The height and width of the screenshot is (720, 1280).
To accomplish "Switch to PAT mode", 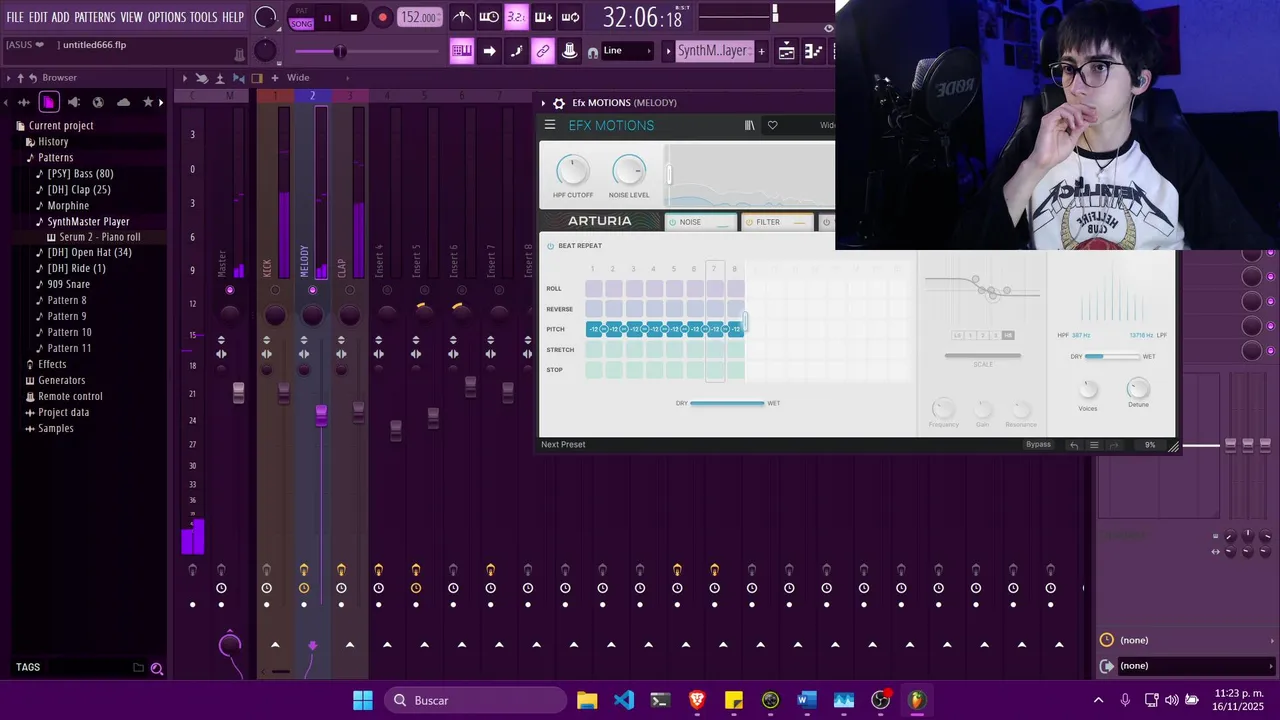I will click(x=302, y=11).
